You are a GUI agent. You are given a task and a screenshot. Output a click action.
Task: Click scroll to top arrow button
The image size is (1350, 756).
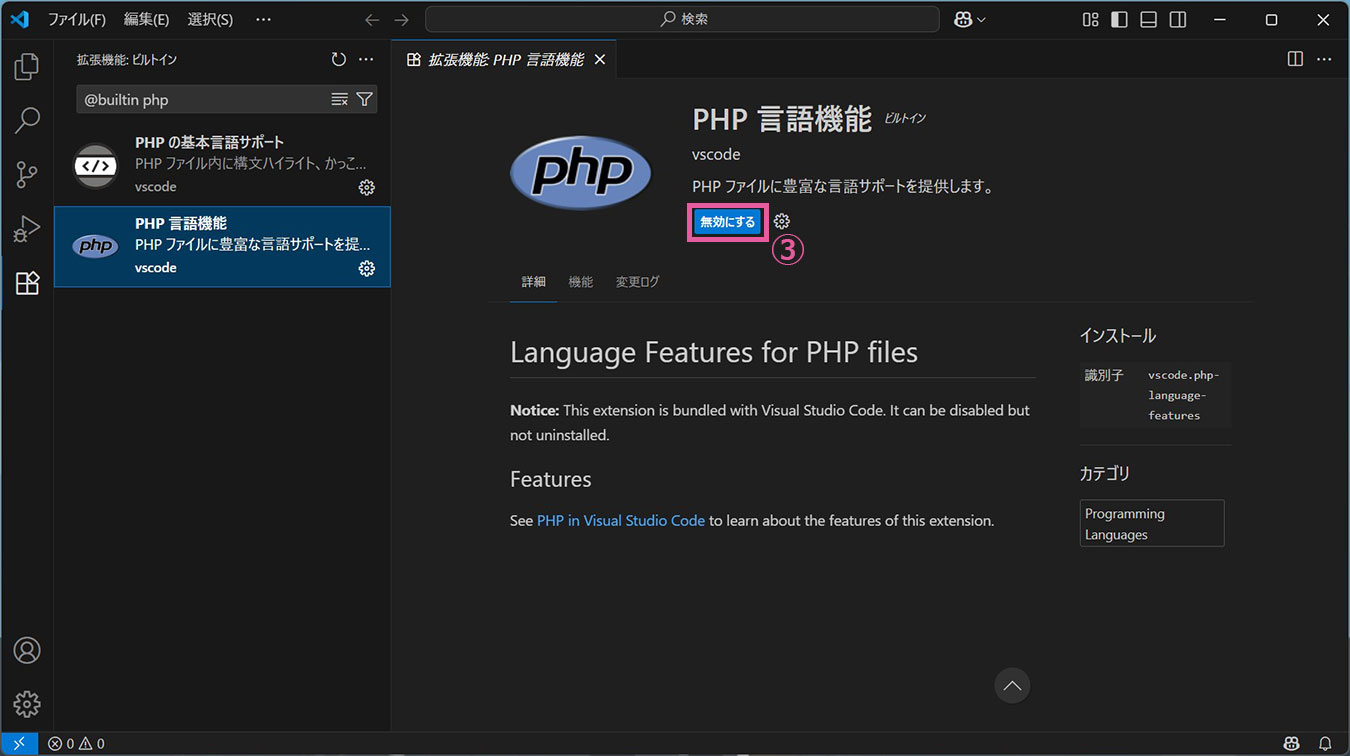pyautogui.click(x=1012, y=685)
